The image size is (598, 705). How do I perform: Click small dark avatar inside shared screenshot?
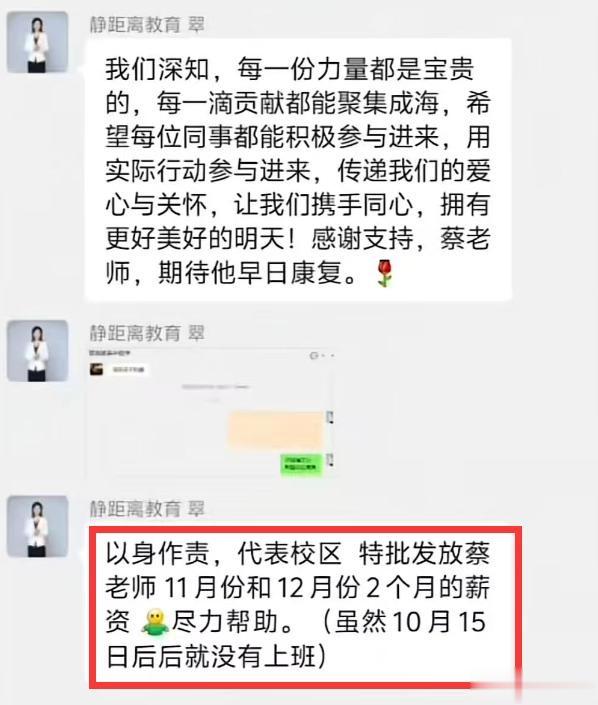pos(97,370)
